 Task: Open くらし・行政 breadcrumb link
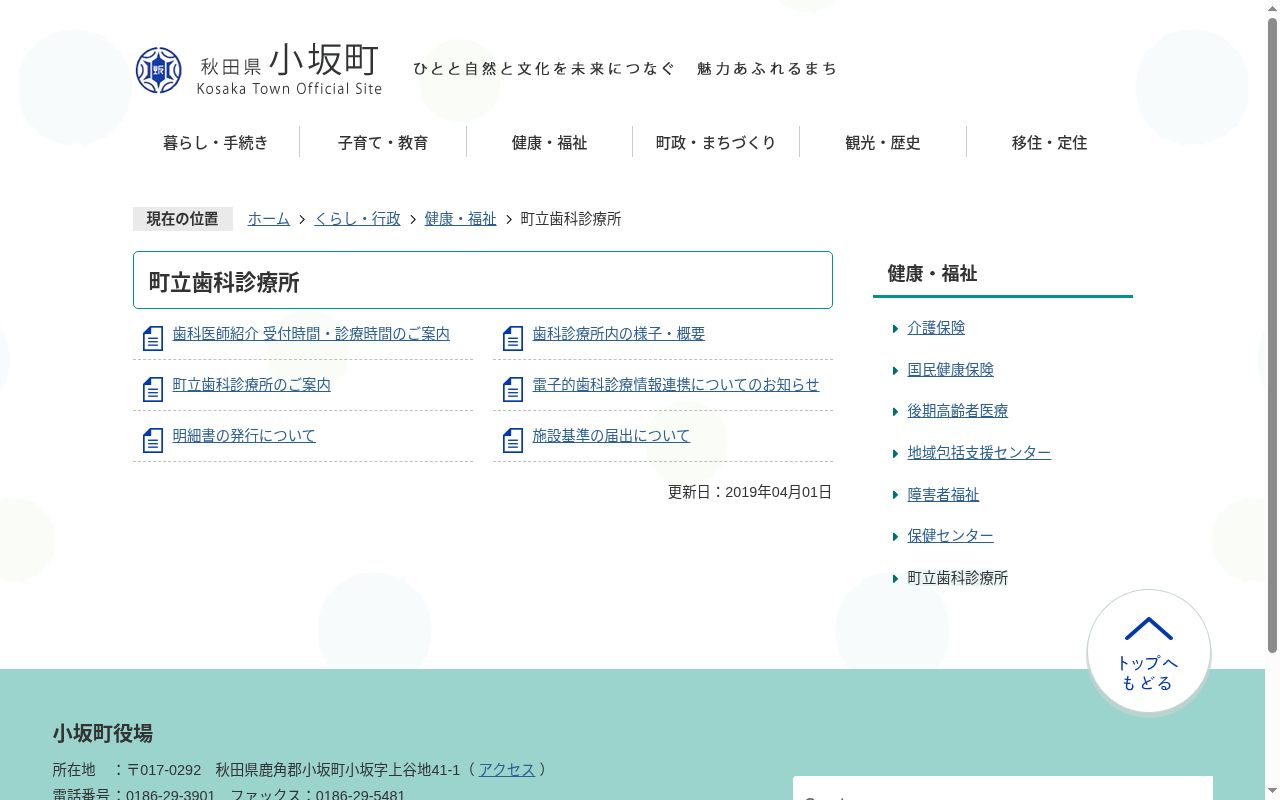(x=357, y=219)
